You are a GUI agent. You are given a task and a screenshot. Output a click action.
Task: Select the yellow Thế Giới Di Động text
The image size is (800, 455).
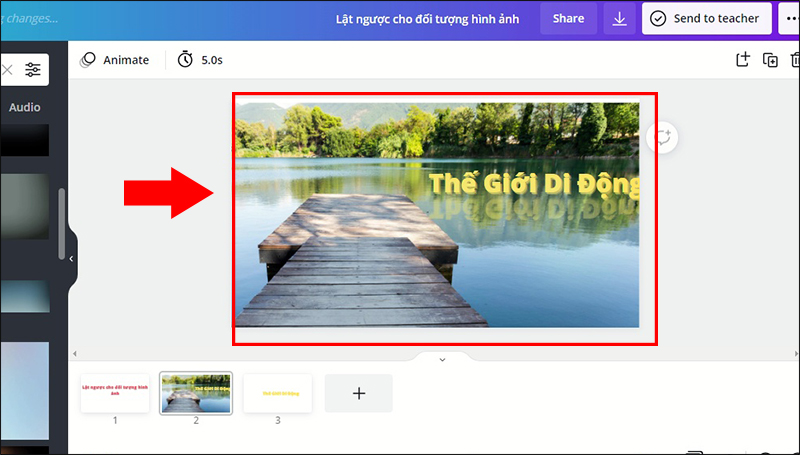coord(534,184)
